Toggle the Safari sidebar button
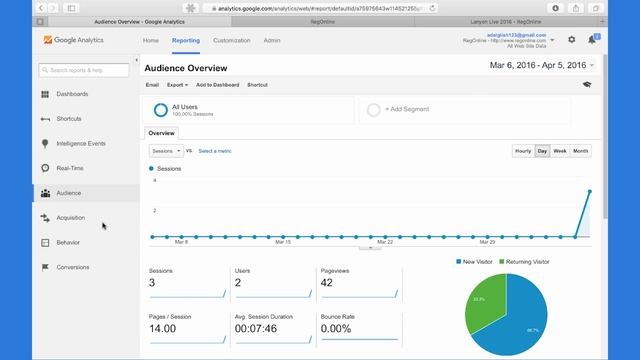640x360 pixels. [71, 8]
